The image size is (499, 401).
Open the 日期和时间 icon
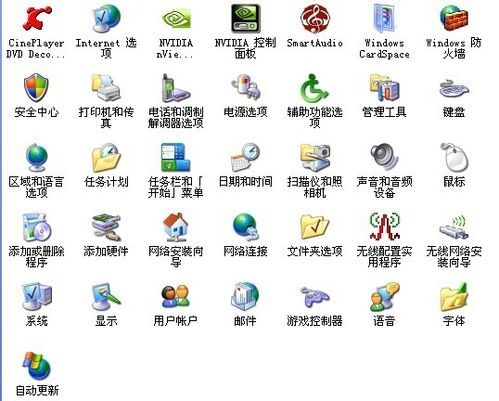point(245,158)
